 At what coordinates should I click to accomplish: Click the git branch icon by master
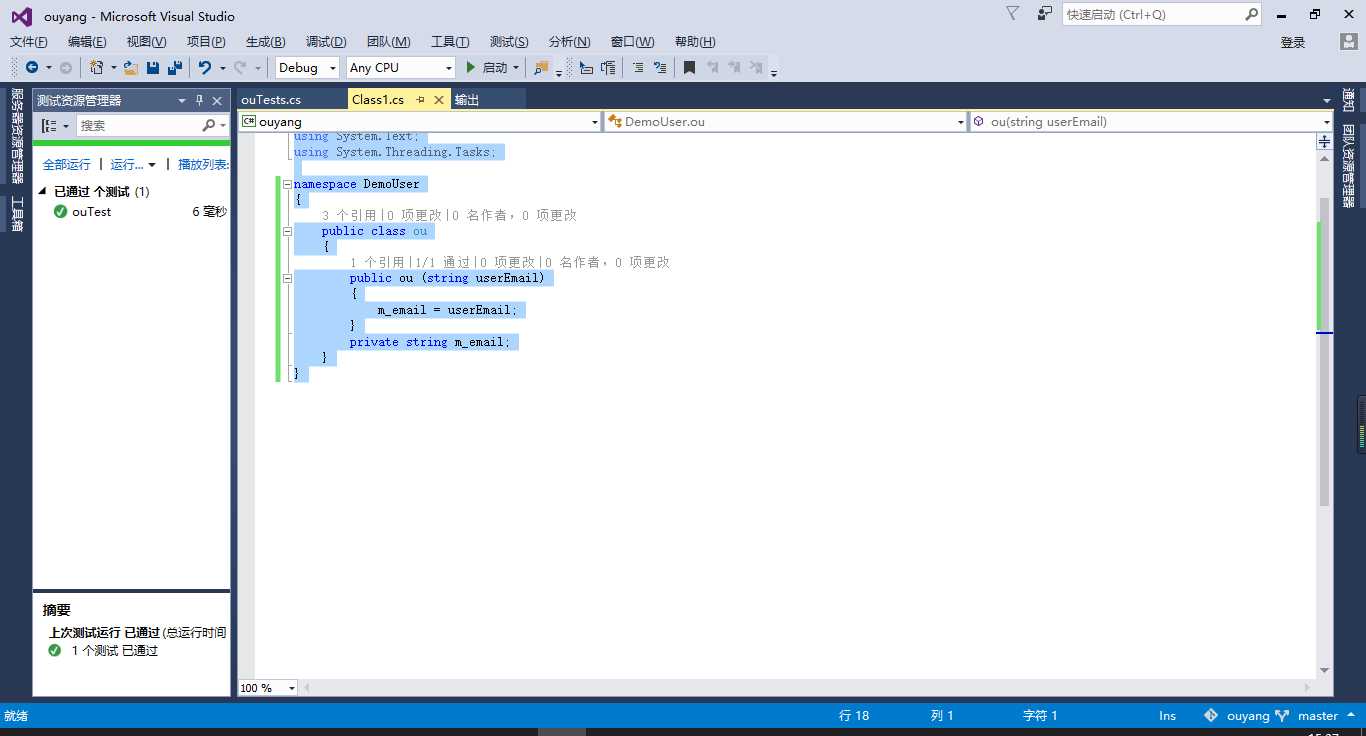coord(1282,716)
